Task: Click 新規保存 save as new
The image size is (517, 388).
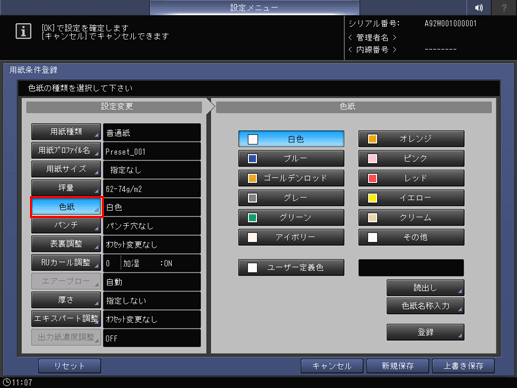Action: (x=397, y=366)
